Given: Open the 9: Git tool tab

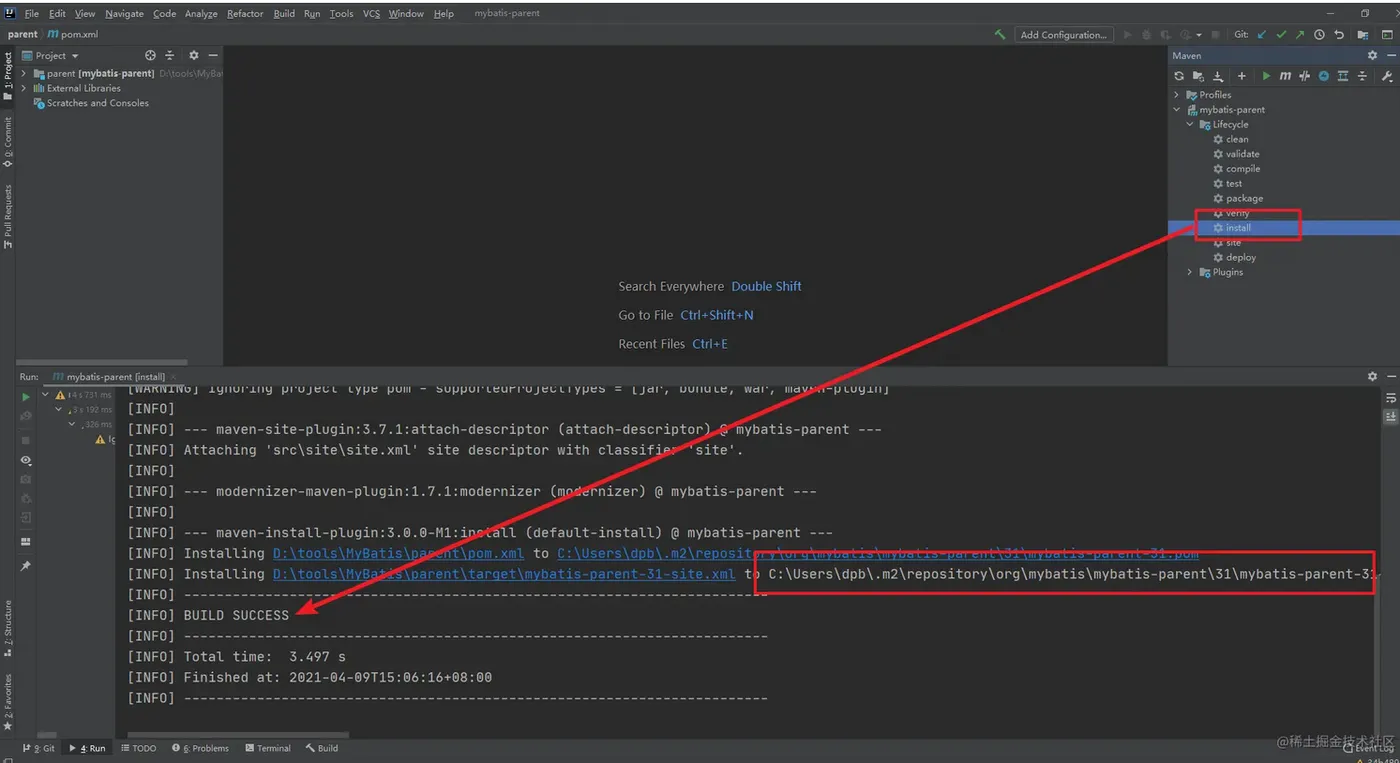Looking at the screenshot, I should click(39, 748).
